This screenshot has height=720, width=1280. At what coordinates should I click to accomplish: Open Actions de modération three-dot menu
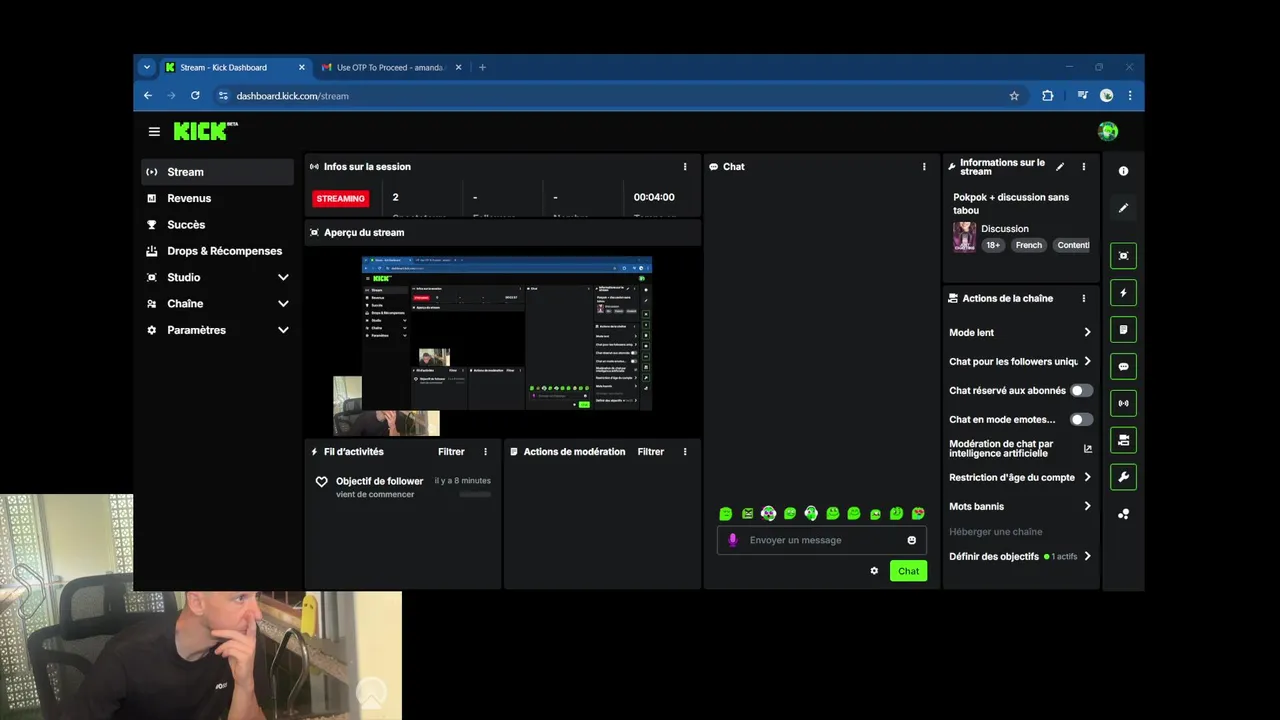(x=685, y=452)
